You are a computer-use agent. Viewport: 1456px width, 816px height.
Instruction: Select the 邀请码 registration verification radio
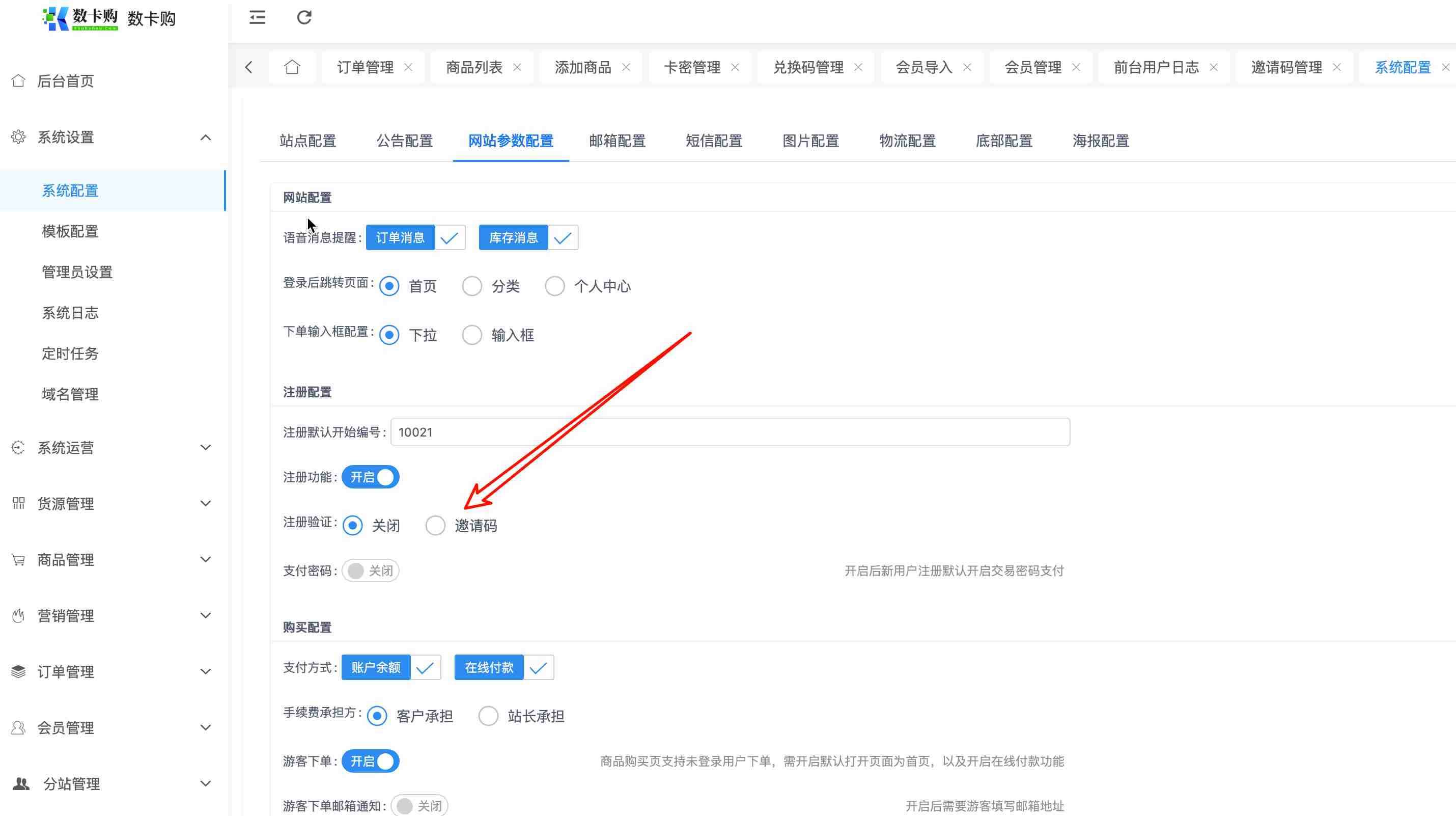tap(435, 525)
